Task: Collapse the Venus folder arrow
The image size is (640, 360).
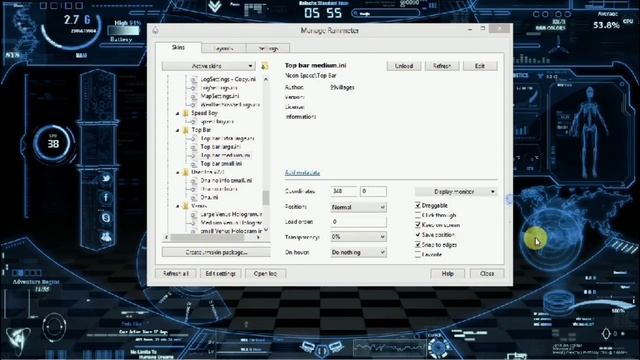Action: coord(178,206)
